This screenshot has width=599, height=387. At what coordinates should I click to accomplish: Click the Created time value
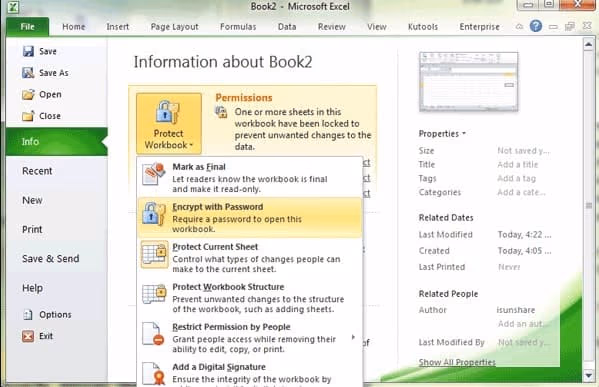click(524, 251)
